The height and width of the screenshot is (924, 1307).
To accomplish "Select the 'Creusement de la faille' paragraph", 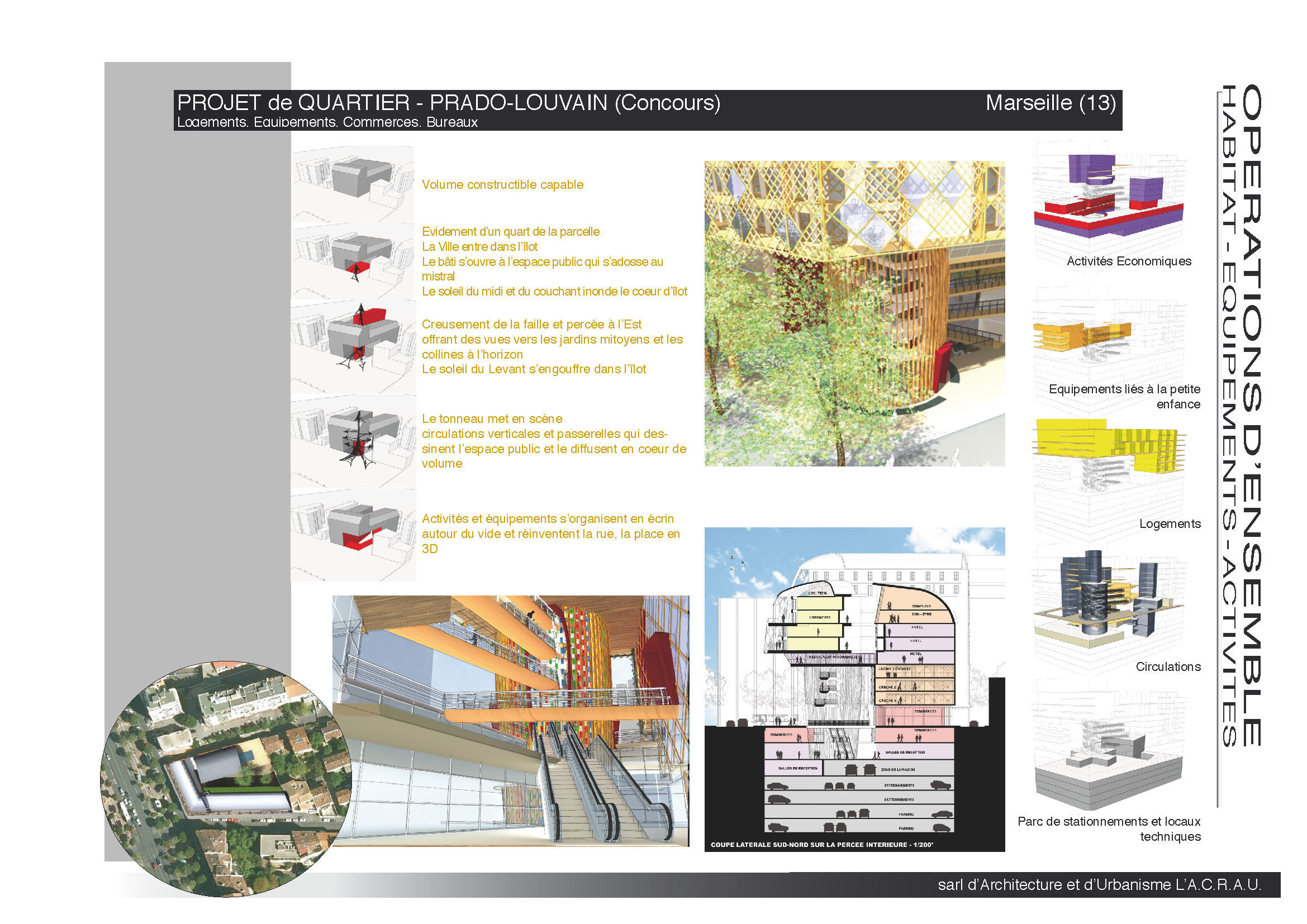I will 551,346.
